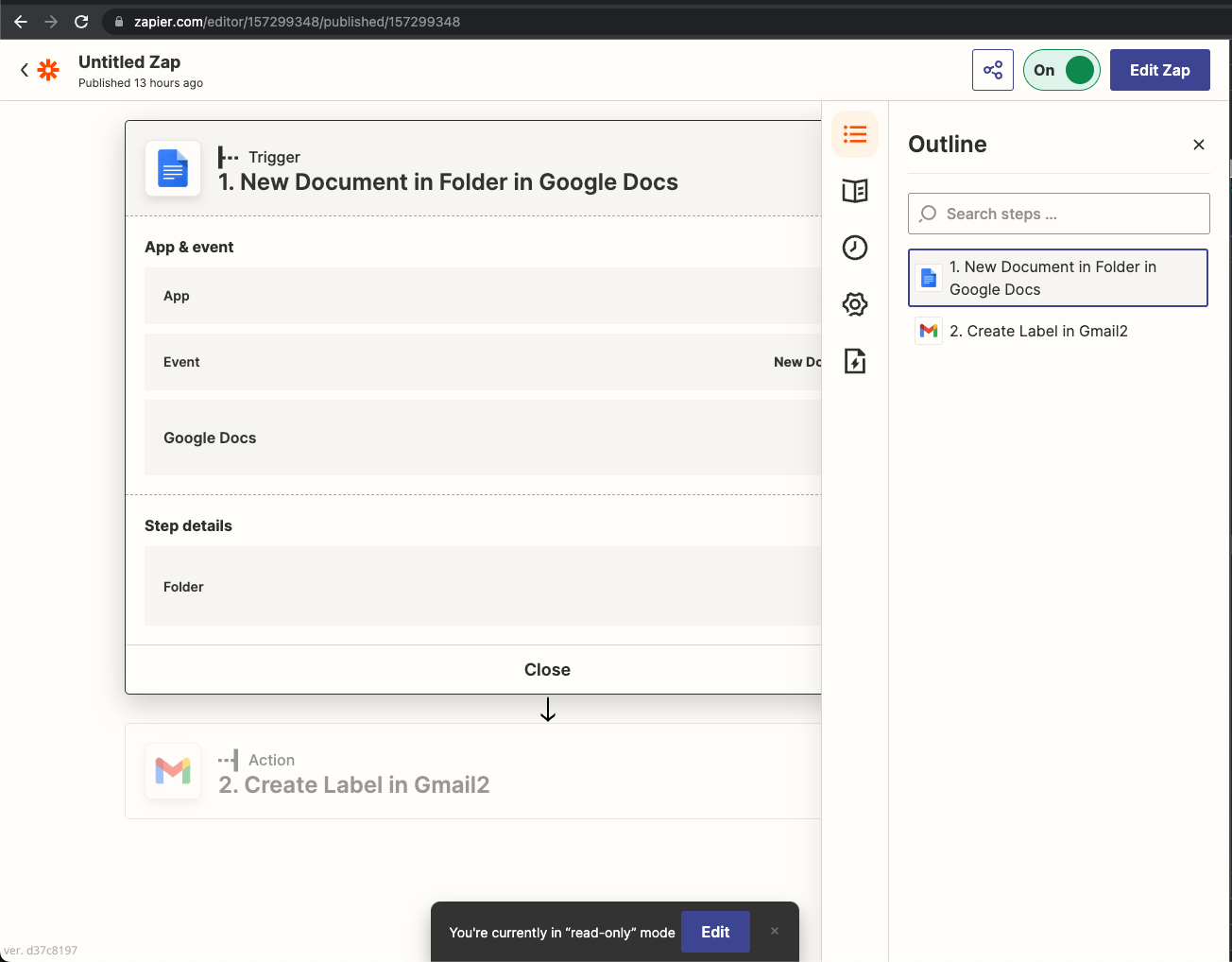The image size is (1232, 962).
Task: Click the Step details heading
Action: pyautogui.click(x=188, y=525)
